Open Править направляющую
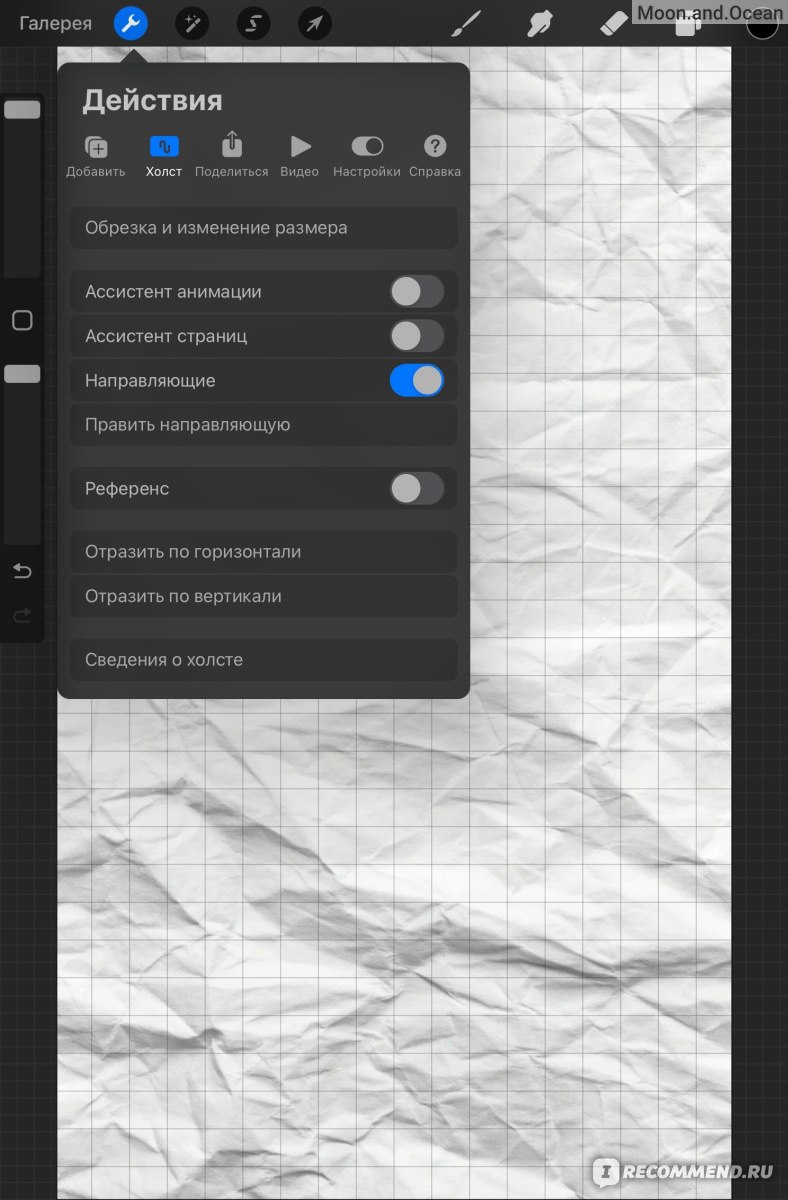 (264, 425)
